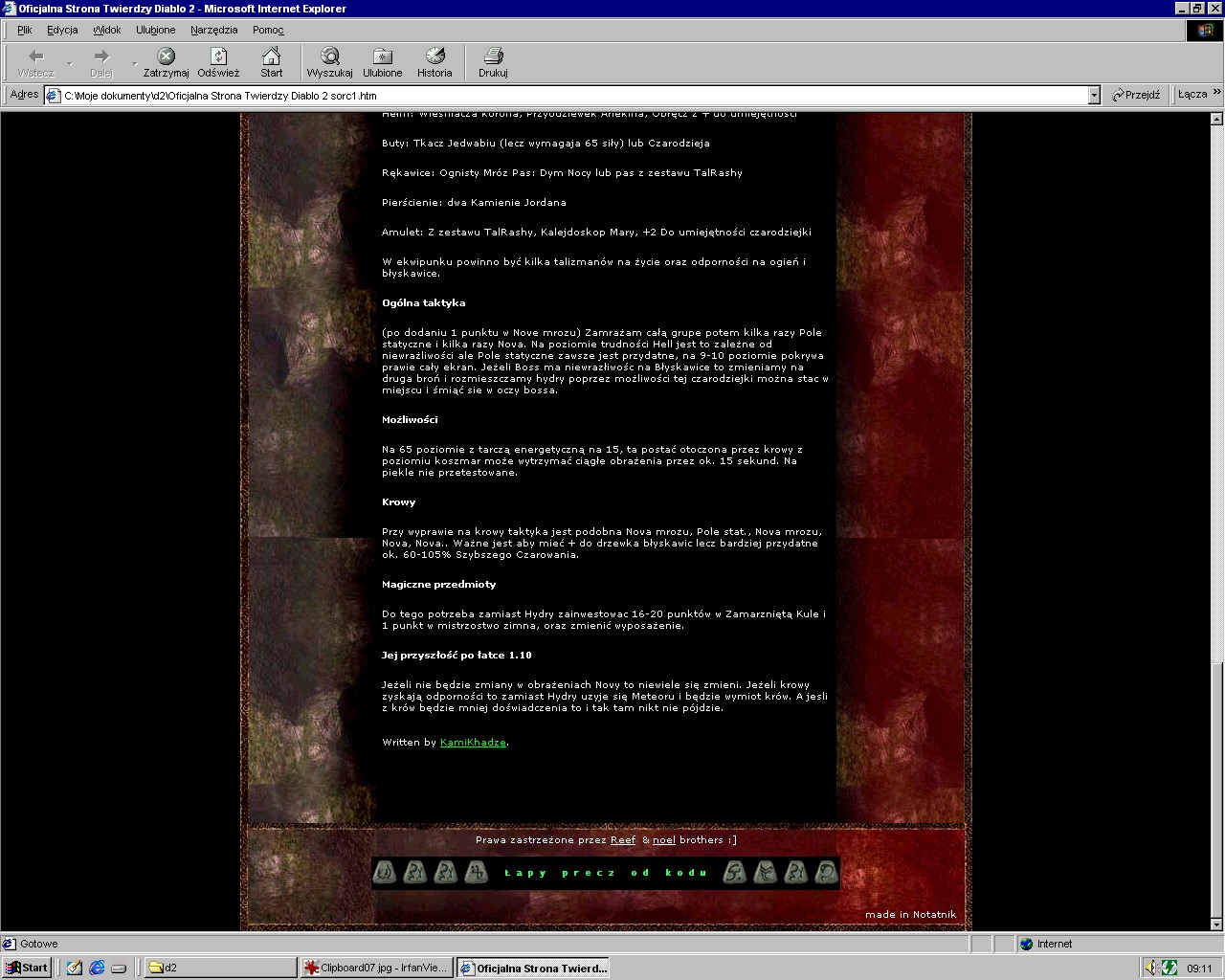Follow the KamiKhadze author link
The height and width of the screenshot is (980, 1225).
pos(473,743)
